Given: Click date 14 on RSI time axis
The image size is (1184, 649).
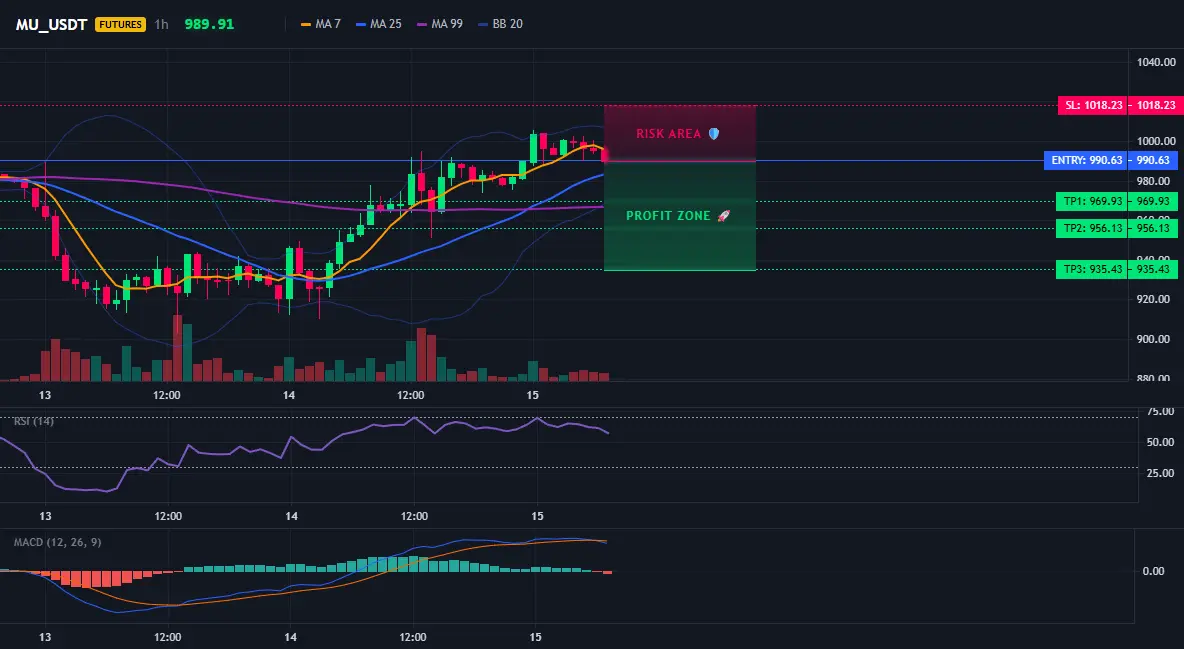Looking at the screenshot, I should [291, 516].
